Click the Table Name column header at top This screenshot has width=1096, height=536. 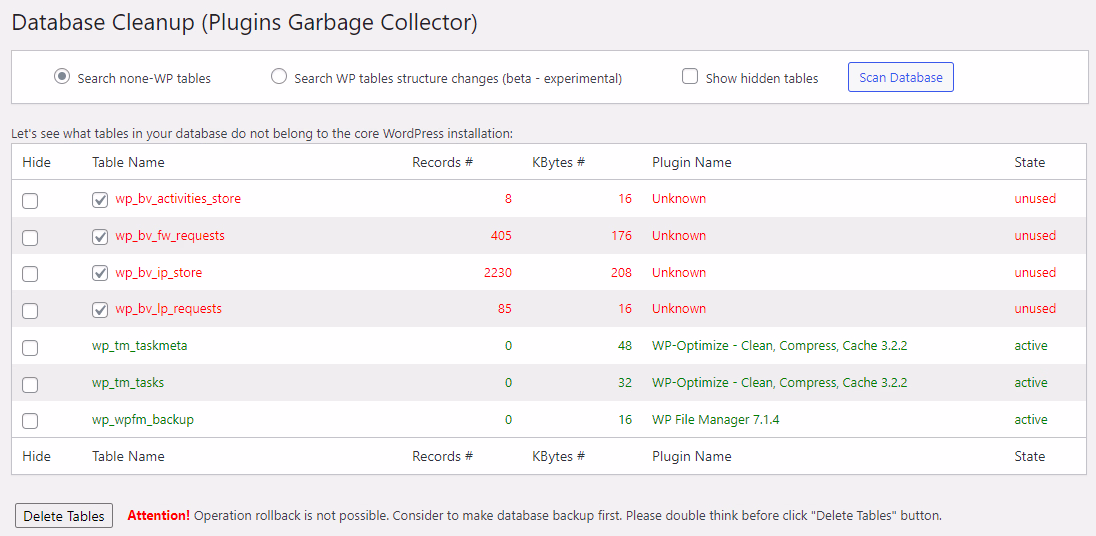point(128,162)
